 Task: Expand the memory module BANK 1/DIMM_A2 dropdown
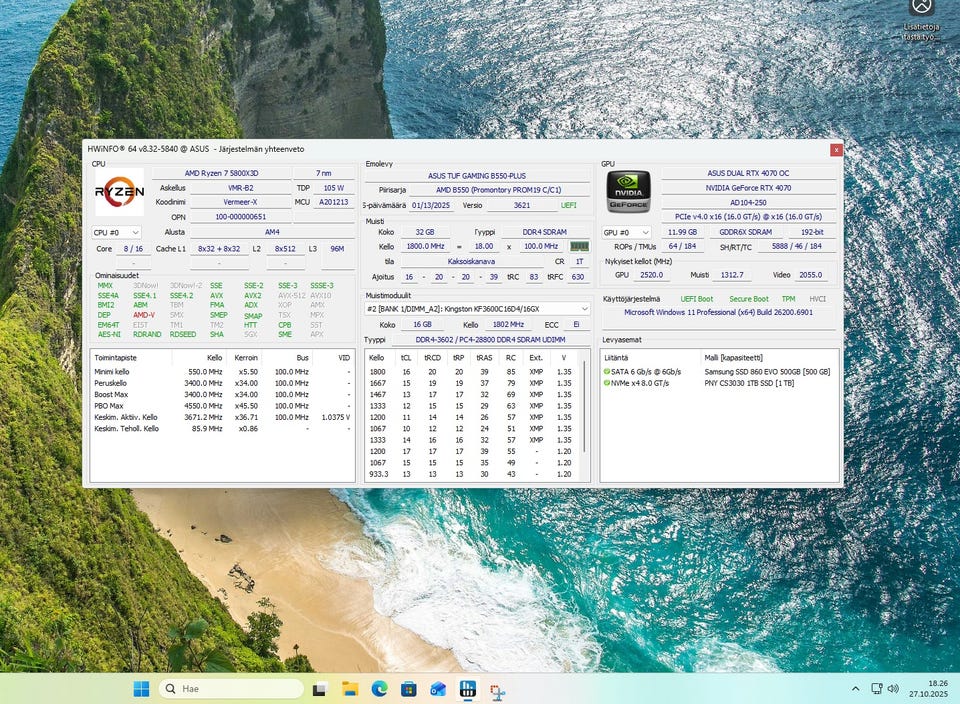[478, 309]
